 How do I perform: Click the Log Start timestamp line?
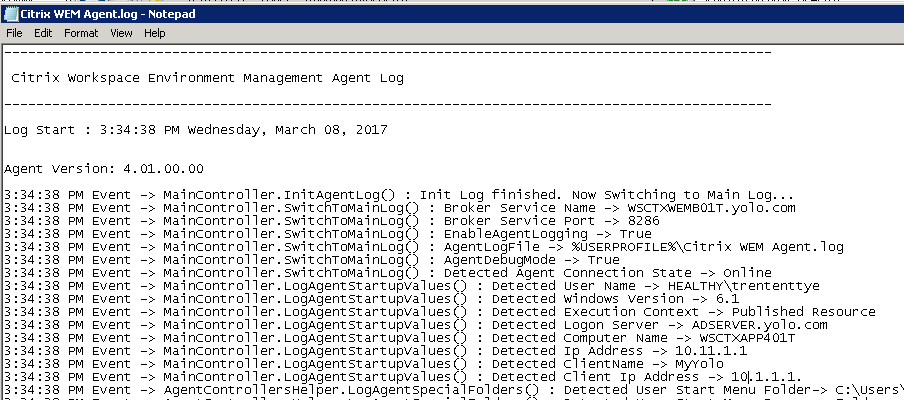pyautogui.click(x=195, y=130)
